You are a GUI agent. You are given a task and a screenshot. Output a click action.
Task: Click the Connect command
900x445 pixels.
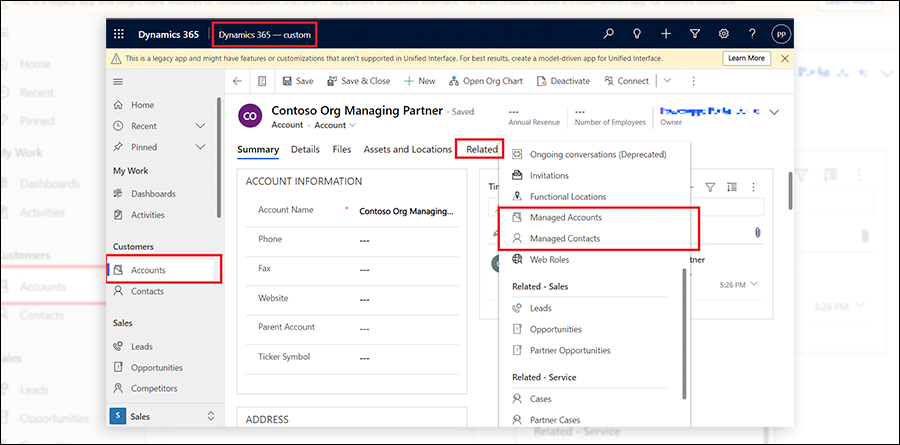(x=627, y=81)
